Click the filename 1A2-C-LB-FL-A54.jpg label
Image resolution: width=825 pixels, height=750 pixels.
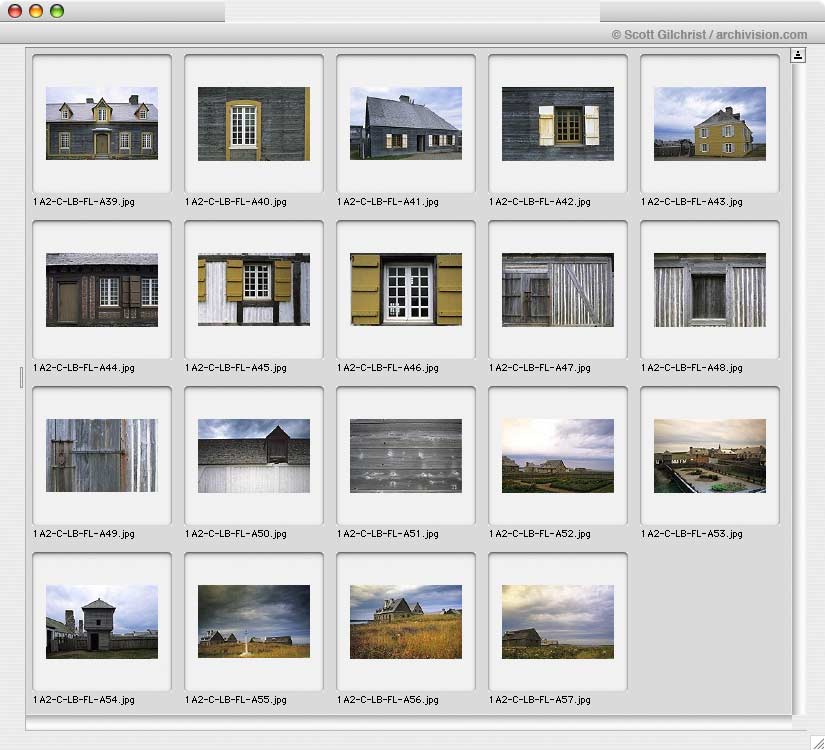84,700
